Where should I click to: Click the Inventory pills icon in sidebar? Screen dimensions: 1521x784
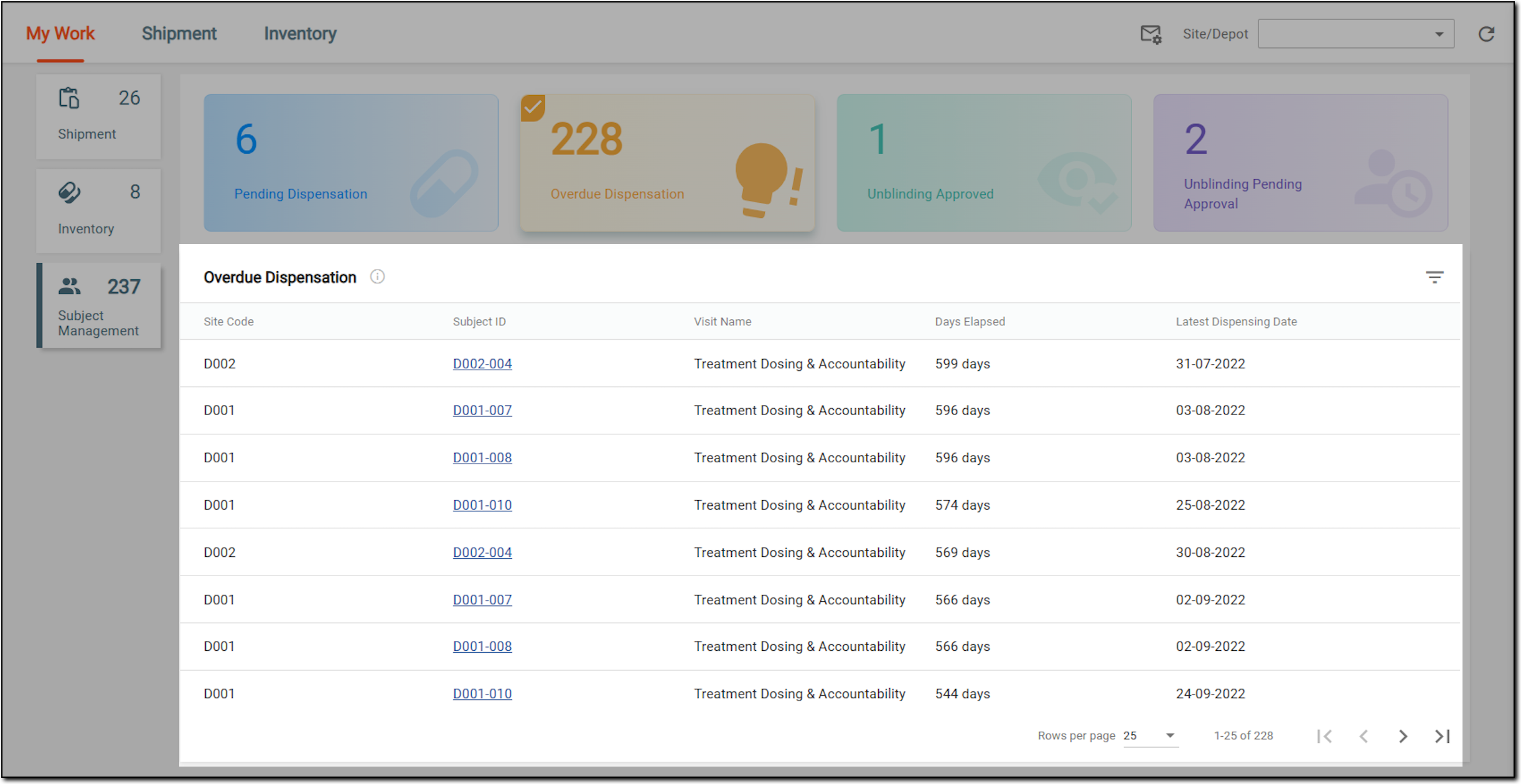pyautogui.click(x=69, y=192)
